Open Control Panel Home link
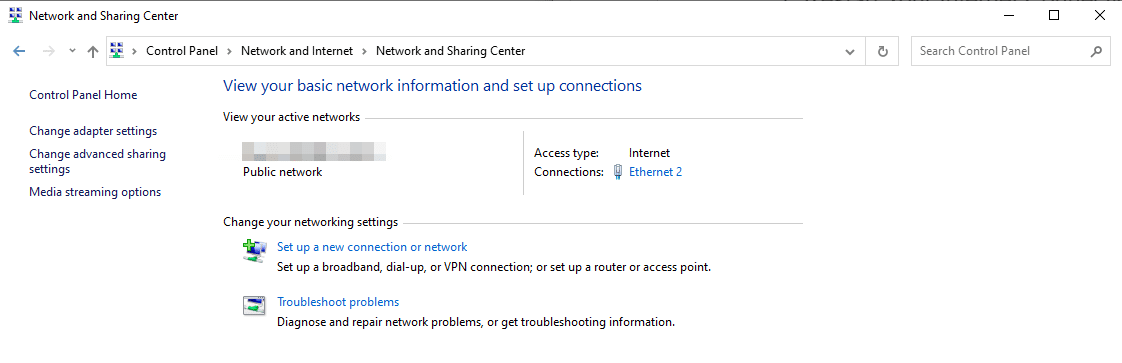 (x=83, y=95)
